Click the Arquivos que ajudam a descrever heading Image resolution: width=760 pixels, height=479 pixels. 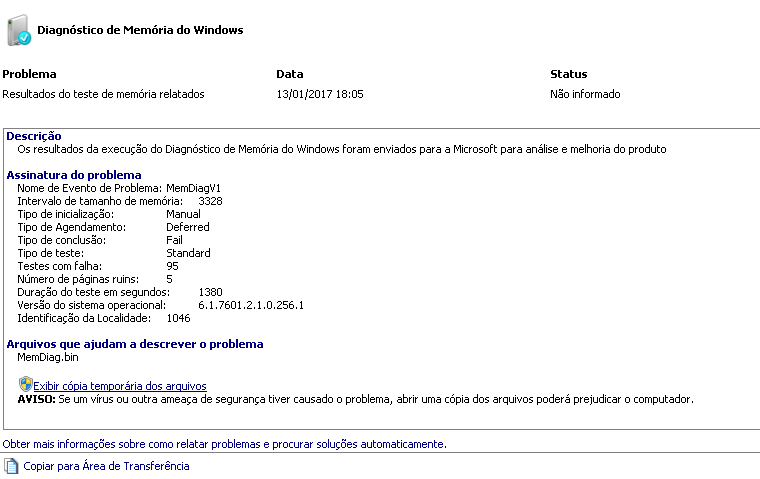tap(135, 344)
